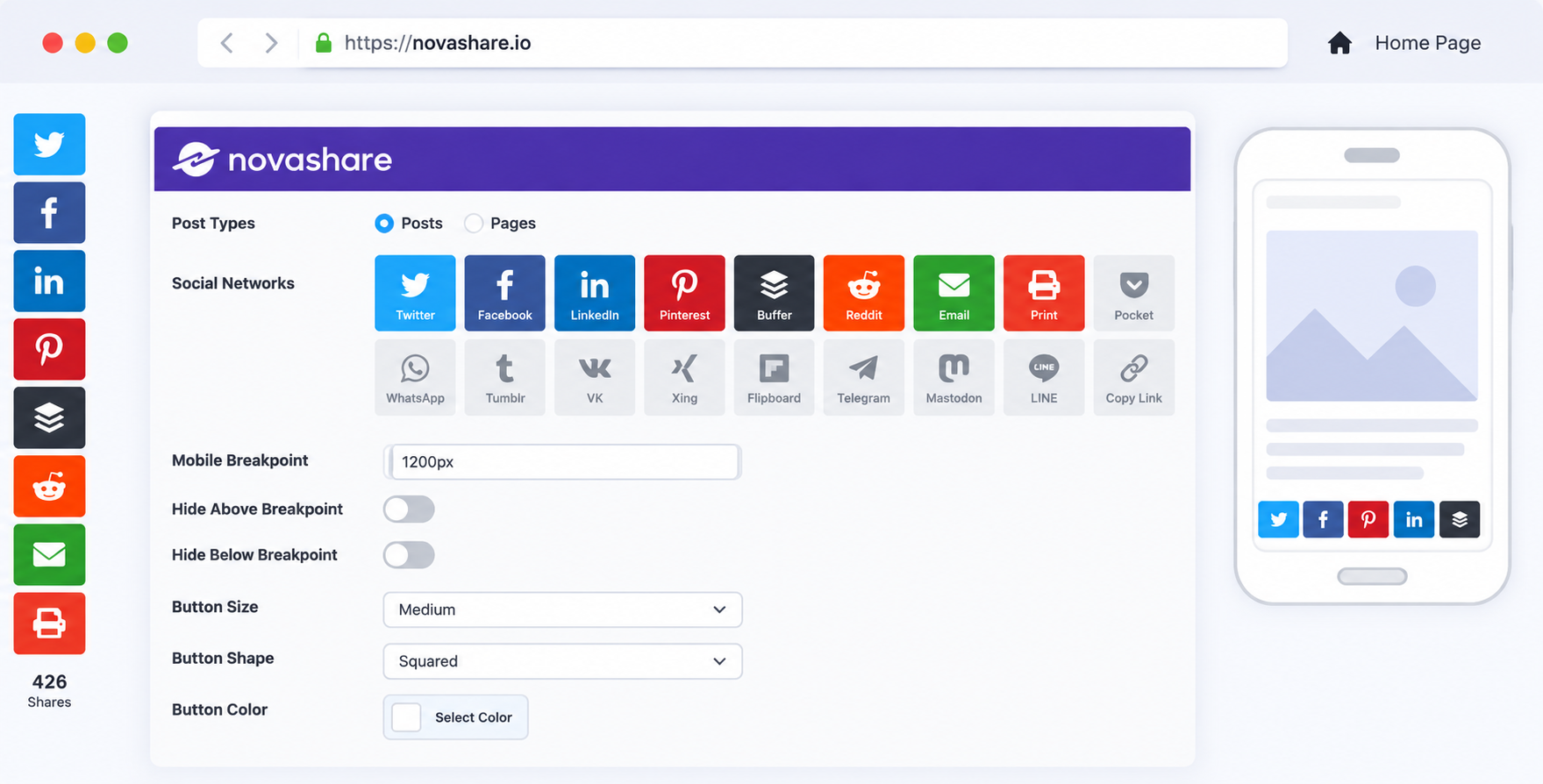Tap the Twitter button in phone preview
Image resolution: width=1543 pixels, height=784 pixels.
click(x=1278, y=519)
